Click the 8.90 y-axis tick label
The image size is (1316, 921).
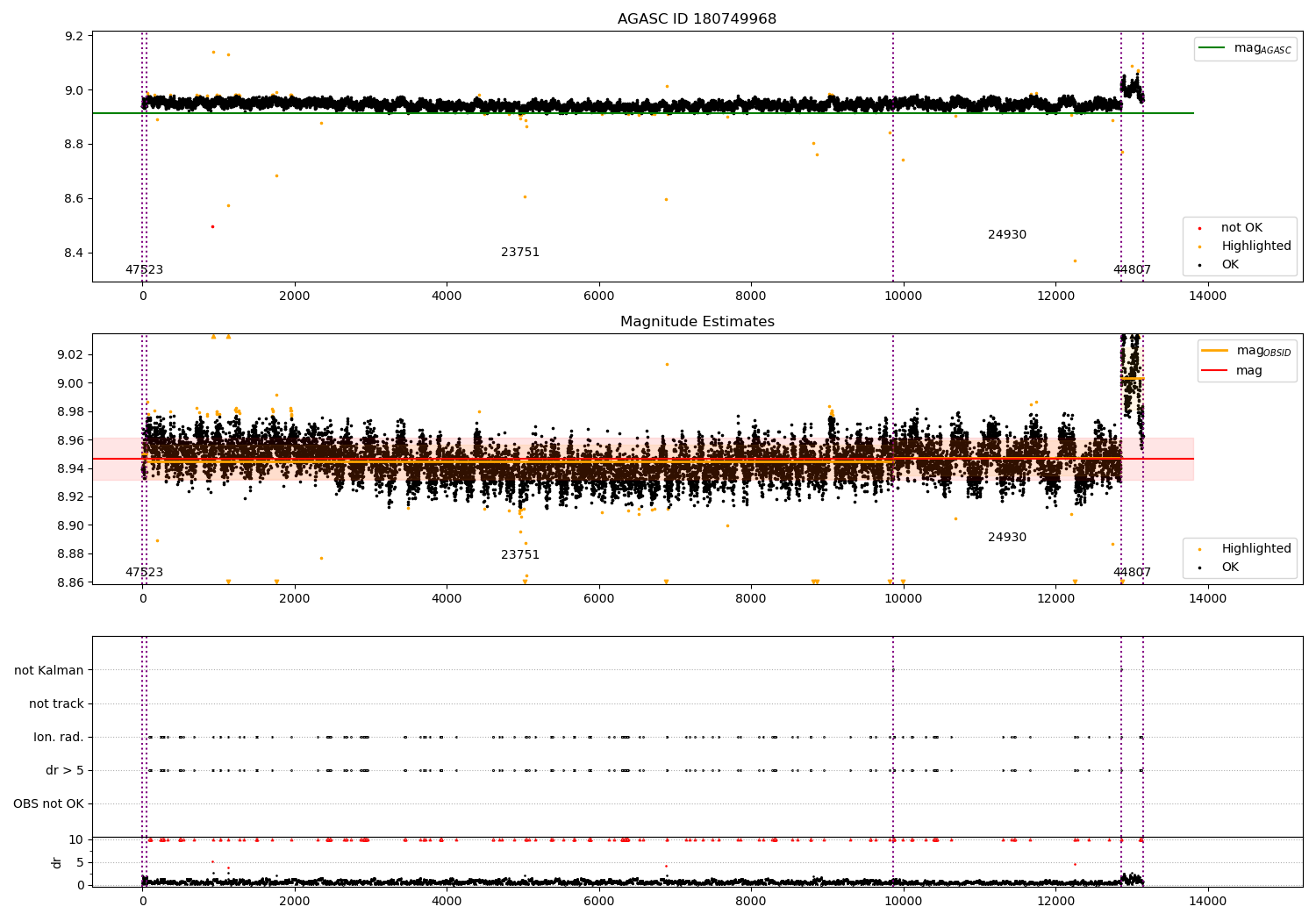(72, 525)
